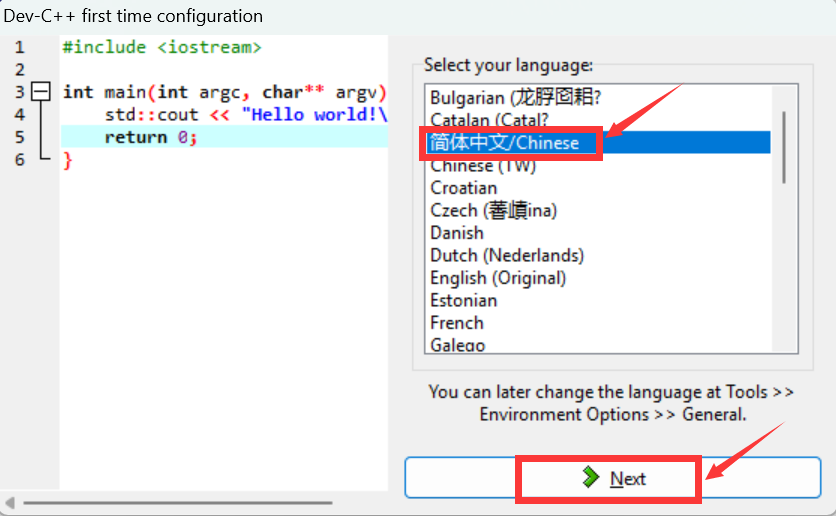The image size is (836, 516).
Task: Click the highlighted return 0; line
Action: pos(224,137)
